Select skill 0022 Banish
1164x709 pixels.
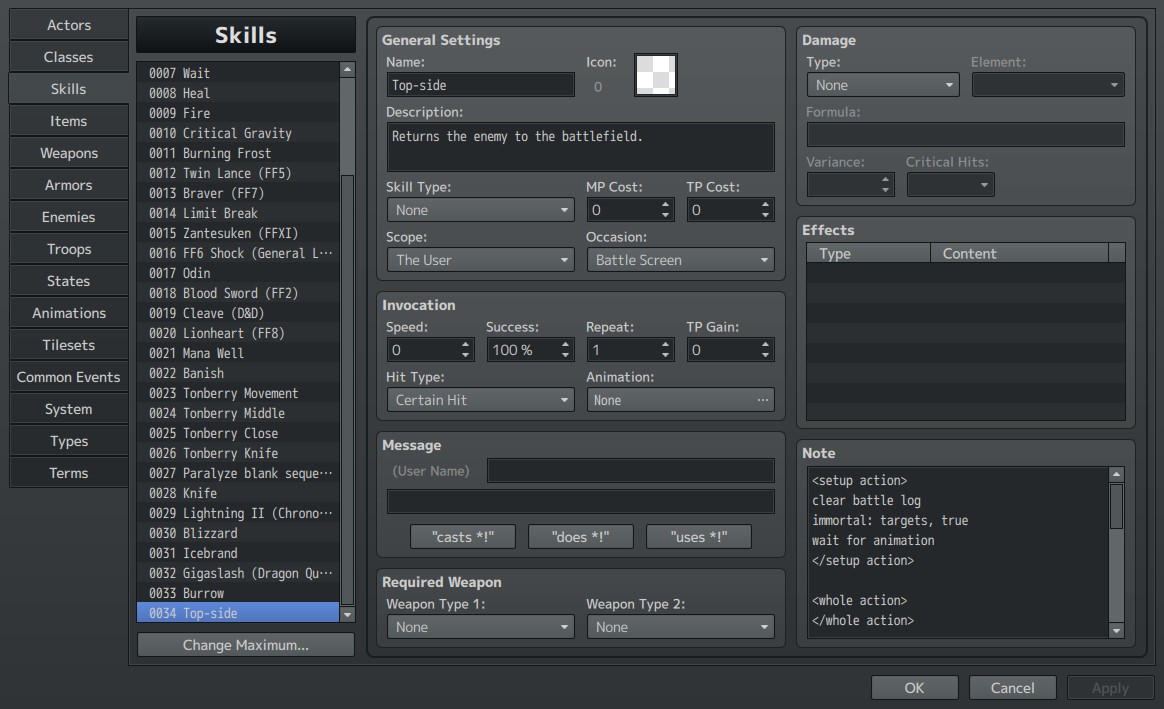[238, 373]
